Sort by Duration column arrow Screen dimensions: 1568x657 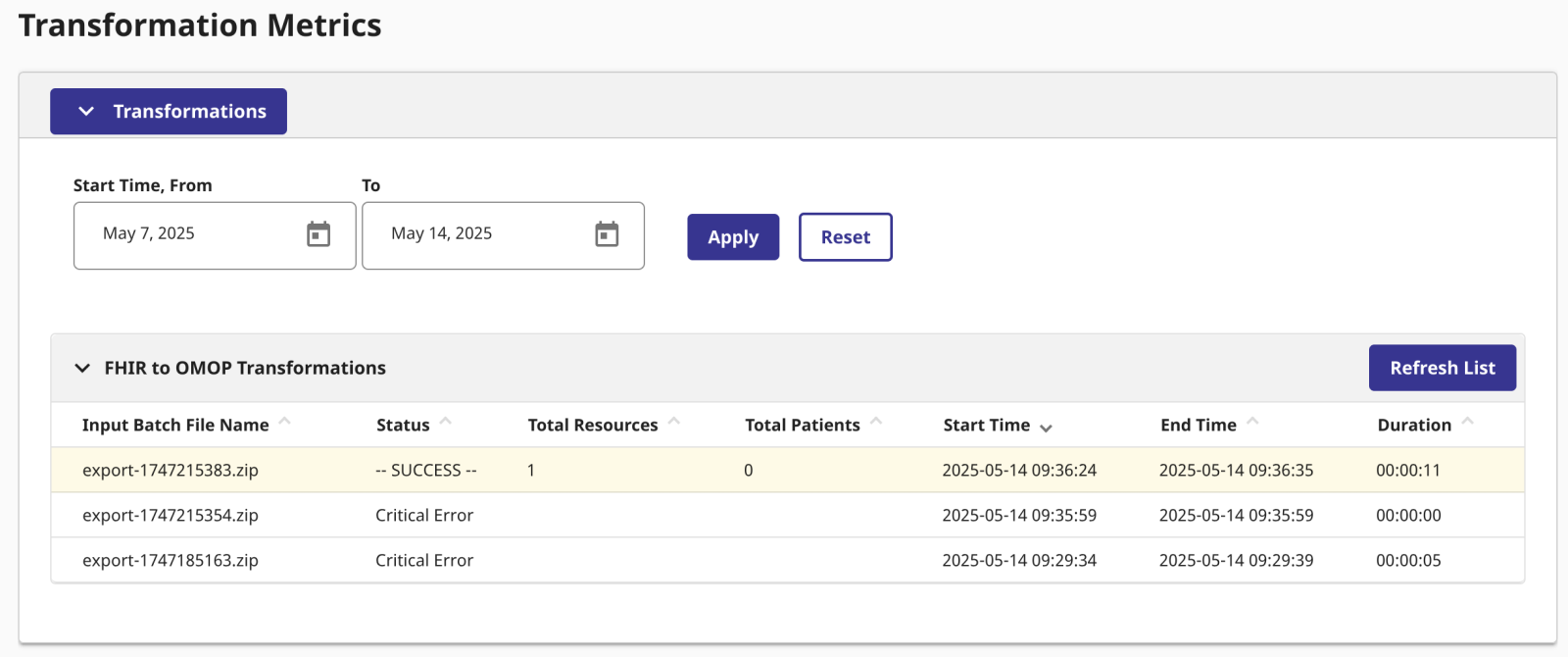(x=1467, y=422)
